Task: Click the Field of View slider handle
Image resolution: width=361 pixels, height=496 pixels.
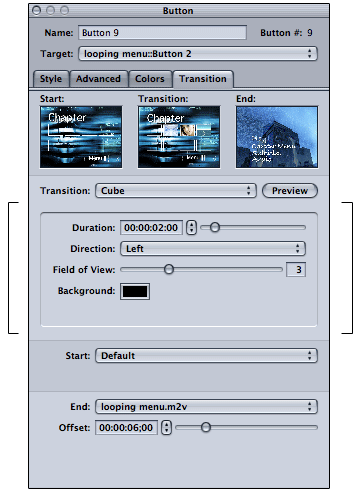Action: click(x=169, y=269)
